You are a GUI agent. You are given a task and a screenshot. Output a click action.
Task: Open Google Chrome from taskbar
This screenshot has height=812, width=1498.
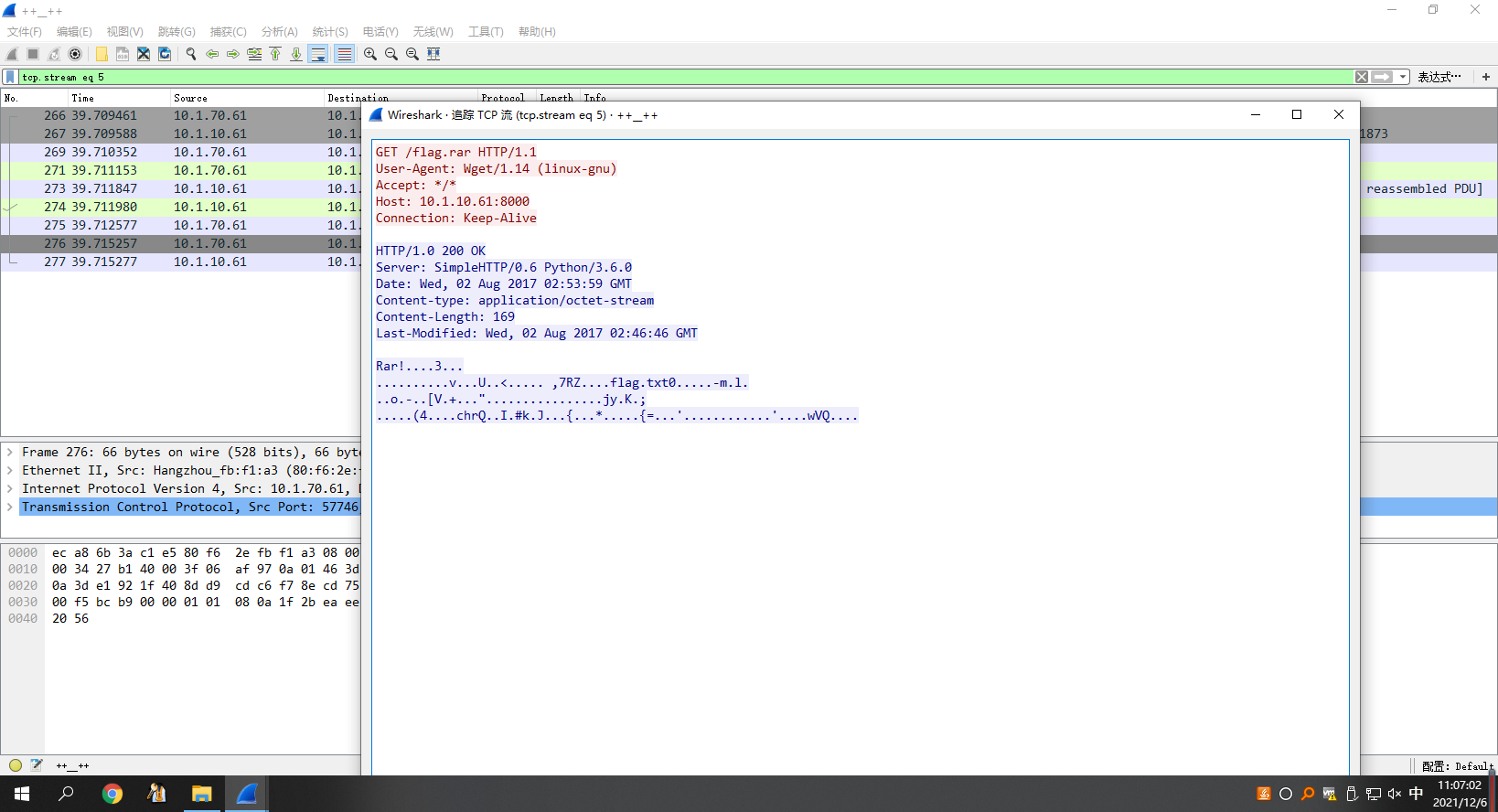click(x=112, y=794)
